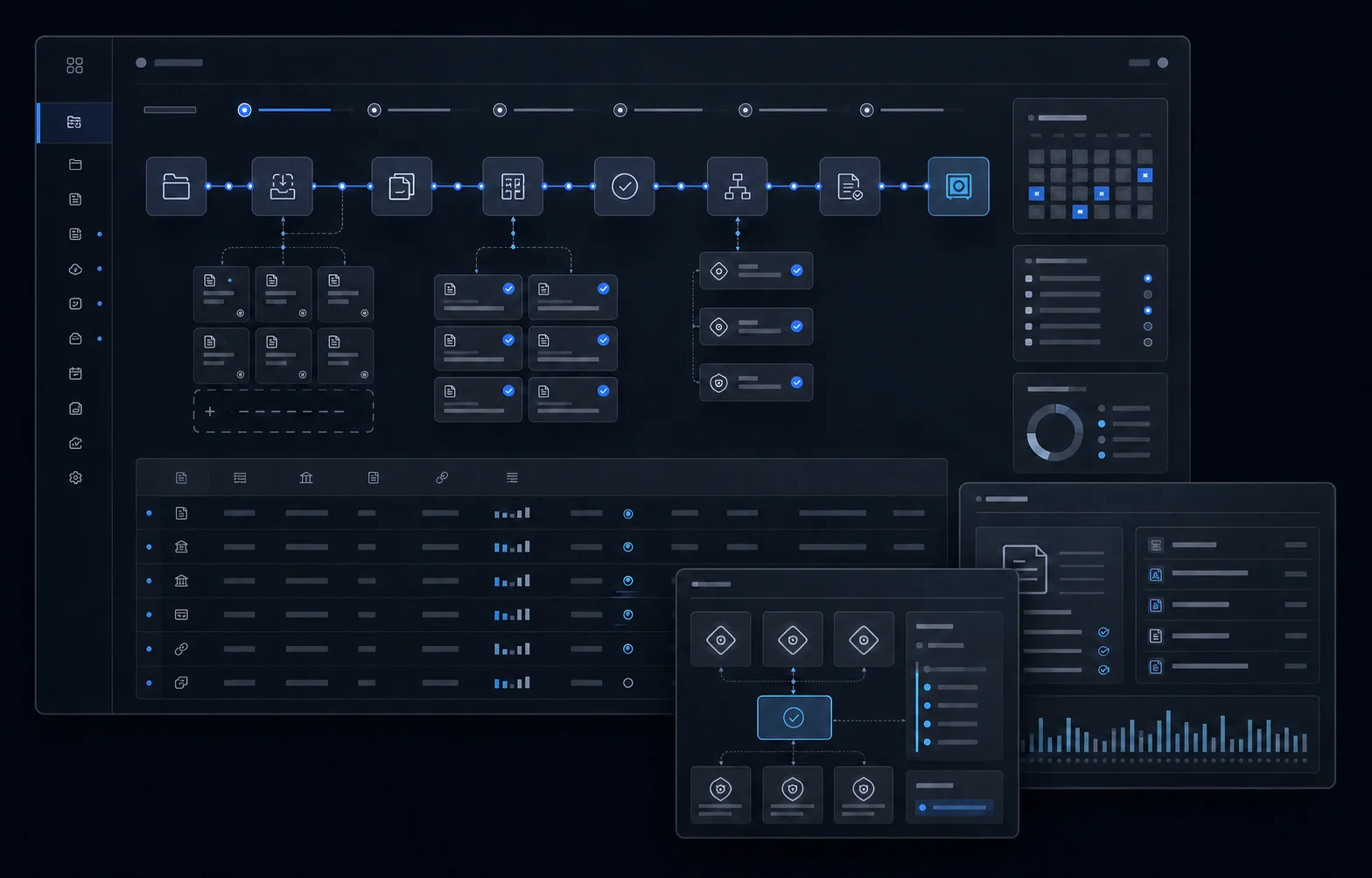Select the inbox download pipeline node
The width and height of the screenshot is (1372, 878).
(x=282, y=186)
